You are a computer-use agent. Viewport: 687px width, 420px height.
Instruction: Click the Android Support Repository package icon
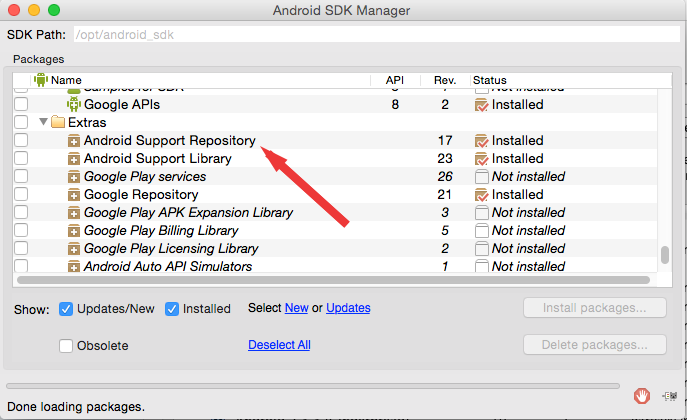coord(74,141)
